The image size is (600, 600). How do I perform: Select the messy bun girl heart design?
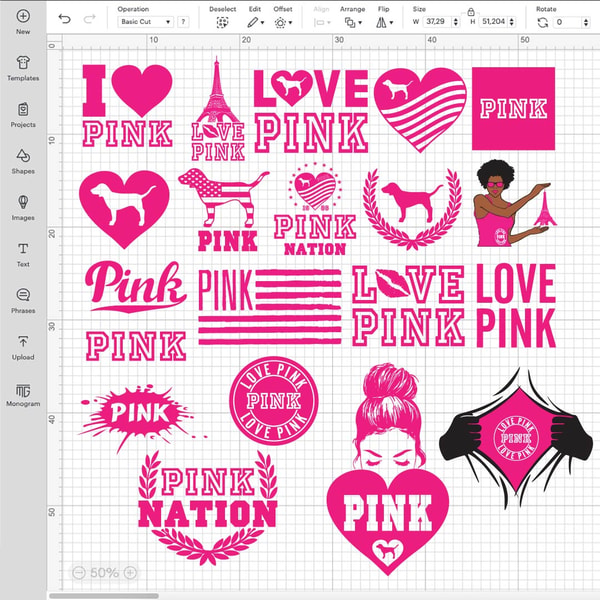pos(388,469)
